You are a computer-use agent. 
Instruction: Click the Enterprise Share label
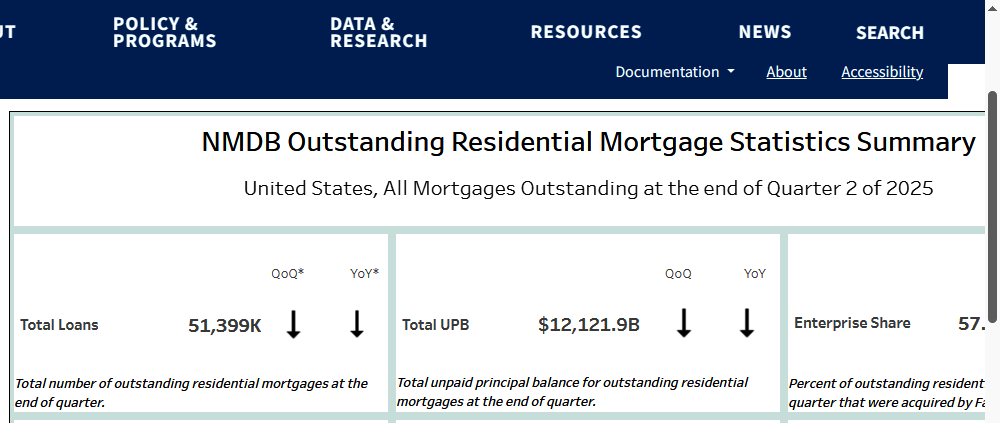pyautogui.click(x=852, y=323)
